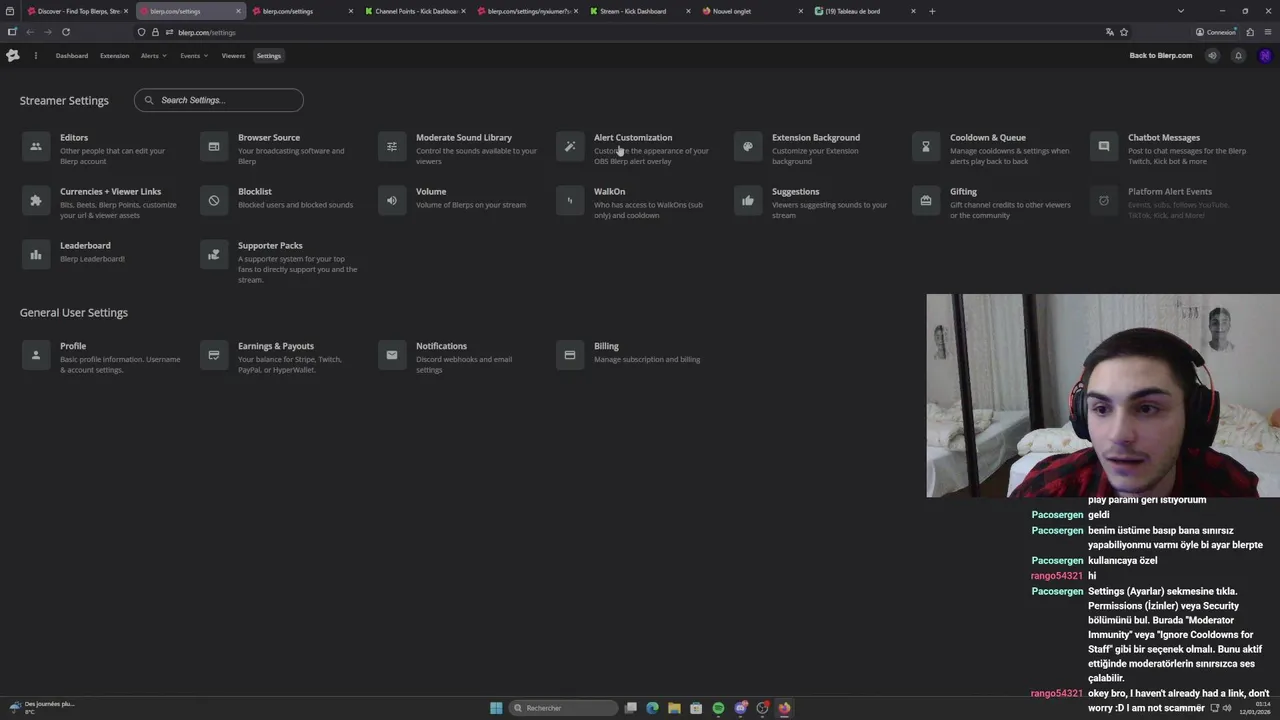Close the Nouvel onglet tab
Image resolution: width=1280 pixels, height=720 pixels.
[800, 11]
